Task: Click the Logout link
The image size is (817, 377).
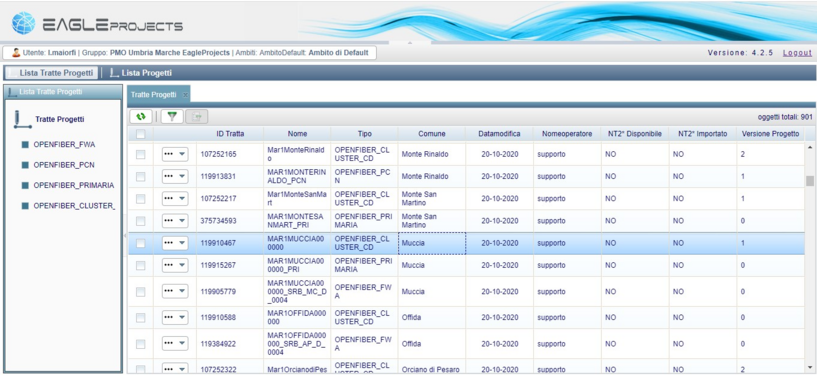Action: click(797, 53)
